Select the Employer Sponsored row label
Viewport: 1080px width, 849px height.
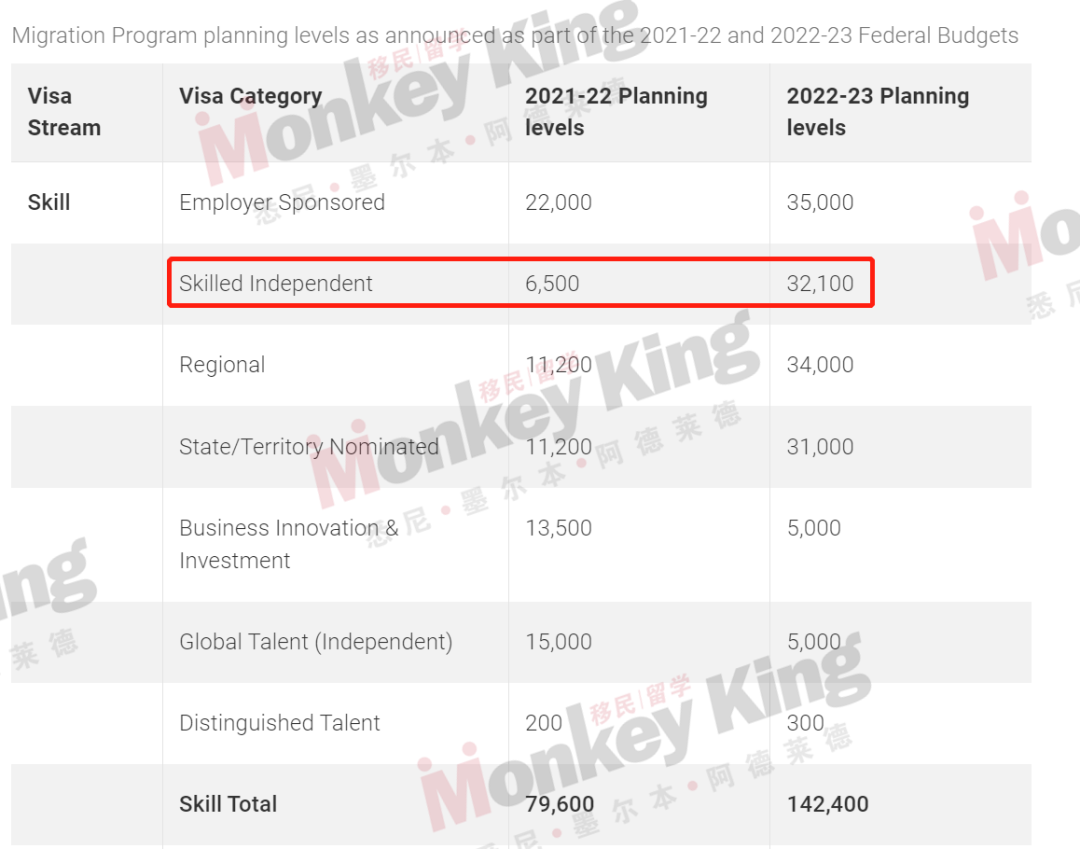coord(282,202)
